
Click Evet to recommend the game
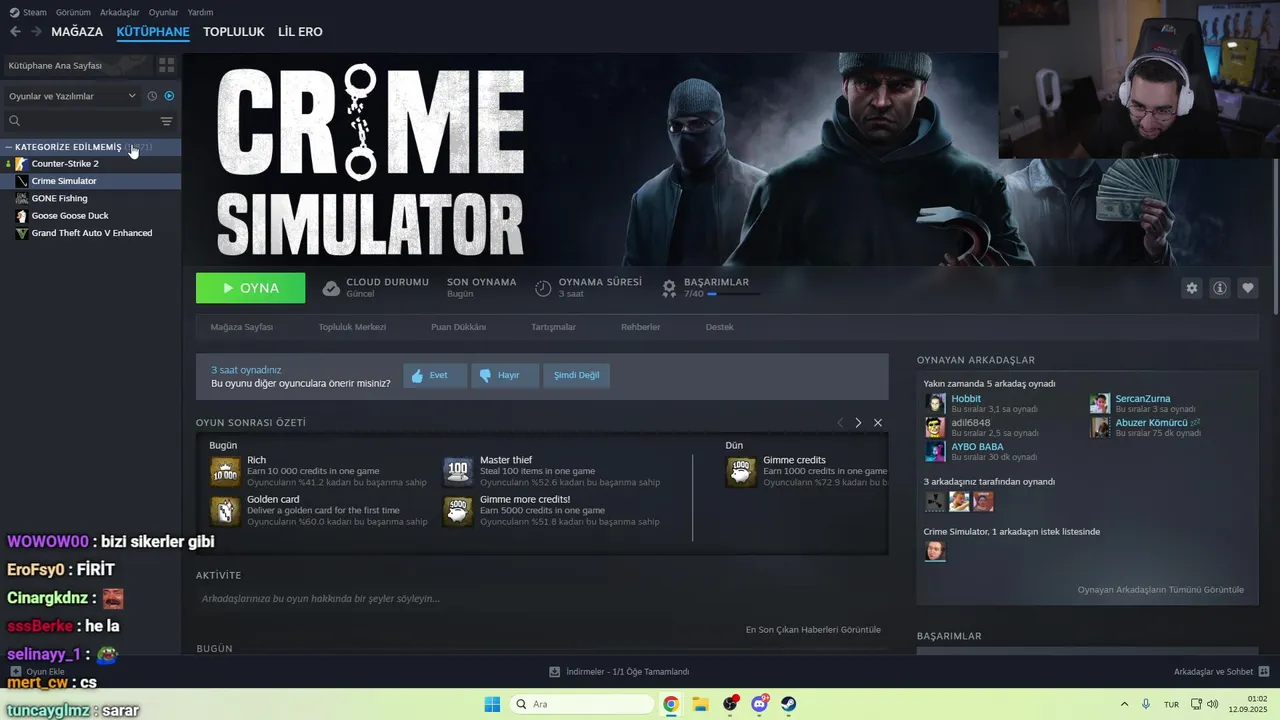pos(435,375)
